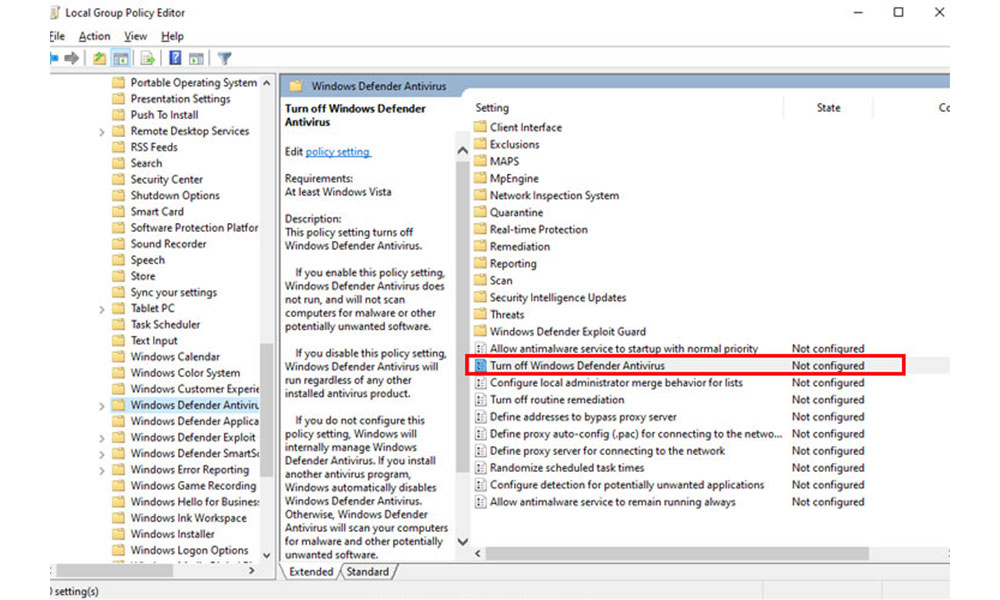The height and width of the screenshot is (600, 1000).
Task: Click the 'policy setting' edit link
Action: (338, 152)
